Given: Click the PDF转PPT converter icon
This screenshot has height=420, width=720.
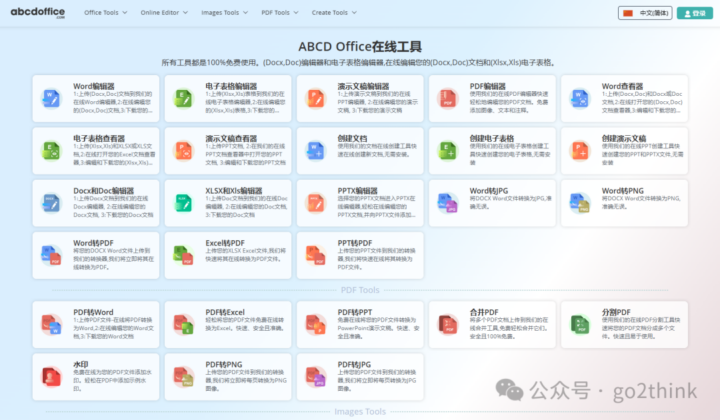Looking at the screenshot, I should [315, 324].
